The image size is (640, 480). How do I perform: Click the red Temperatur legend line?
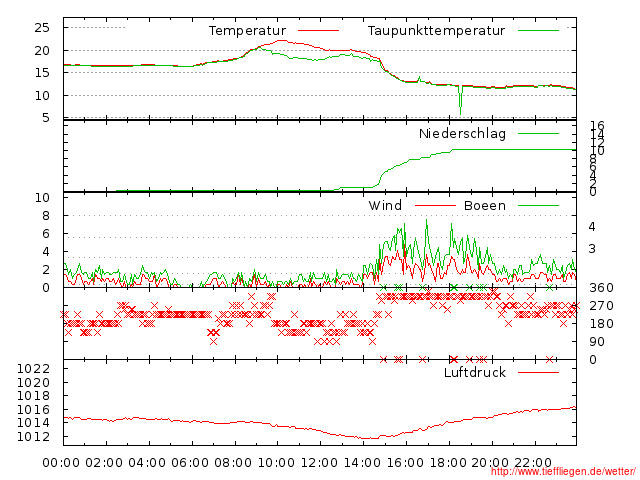[318, 31]
